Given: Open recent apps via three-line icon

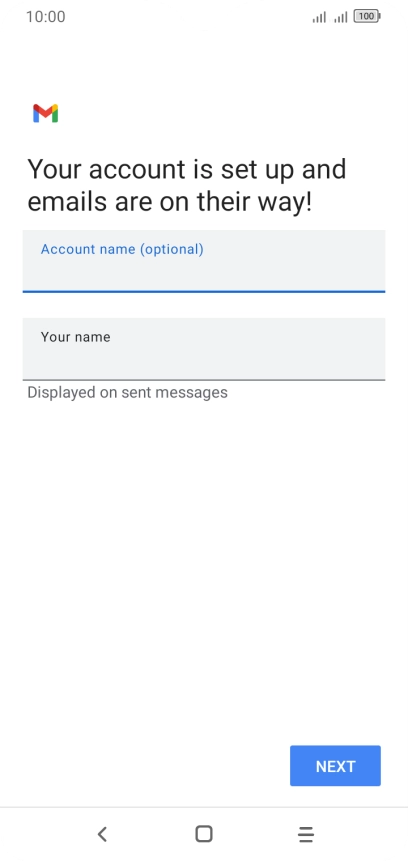Looking at the screenshot, I should point(306,834).
